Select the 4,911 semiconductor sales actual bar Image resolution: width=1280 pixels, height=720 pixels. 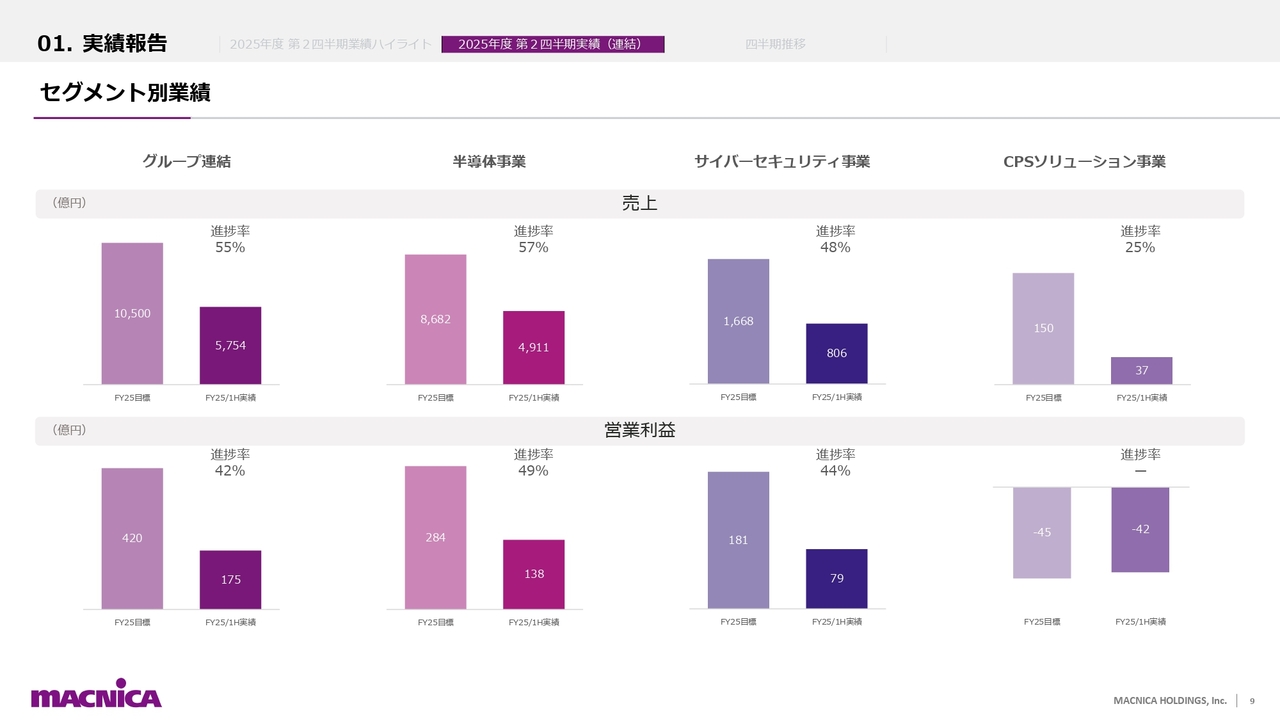click(x=533, y=347)
